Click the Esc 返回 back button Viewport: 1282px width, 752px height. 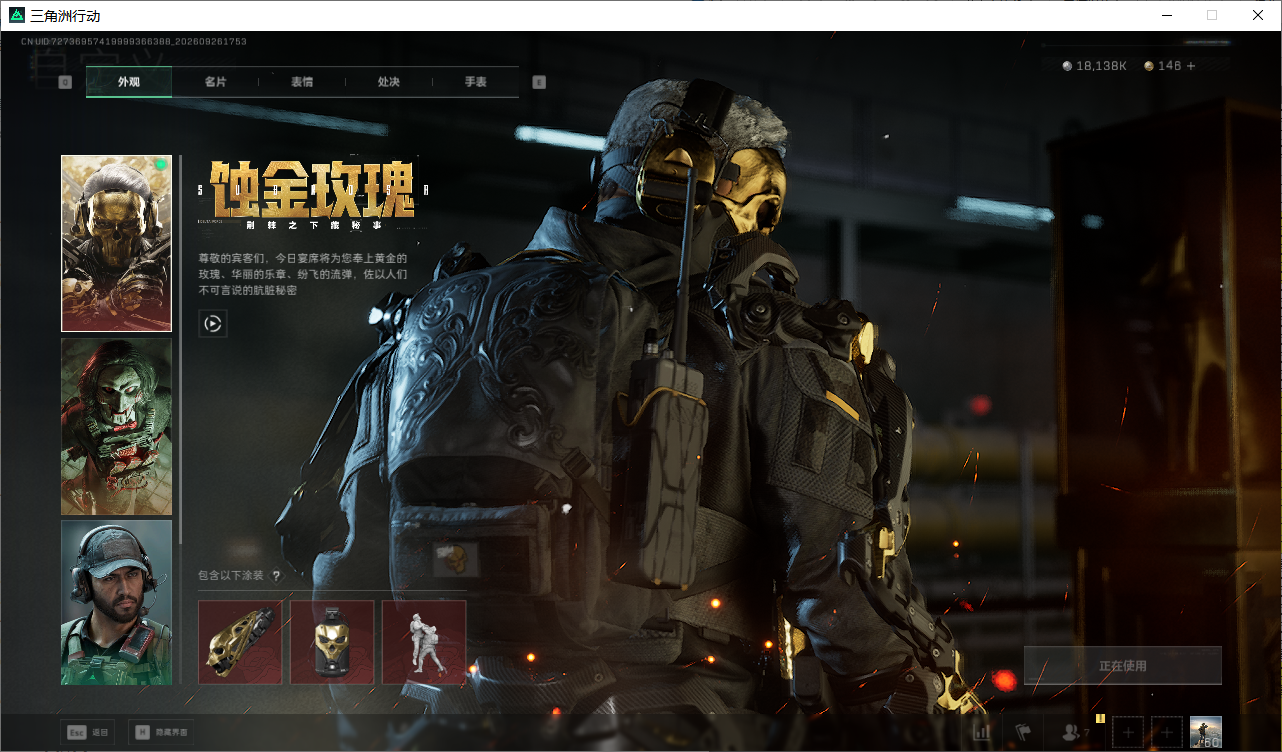click(87, 732)
